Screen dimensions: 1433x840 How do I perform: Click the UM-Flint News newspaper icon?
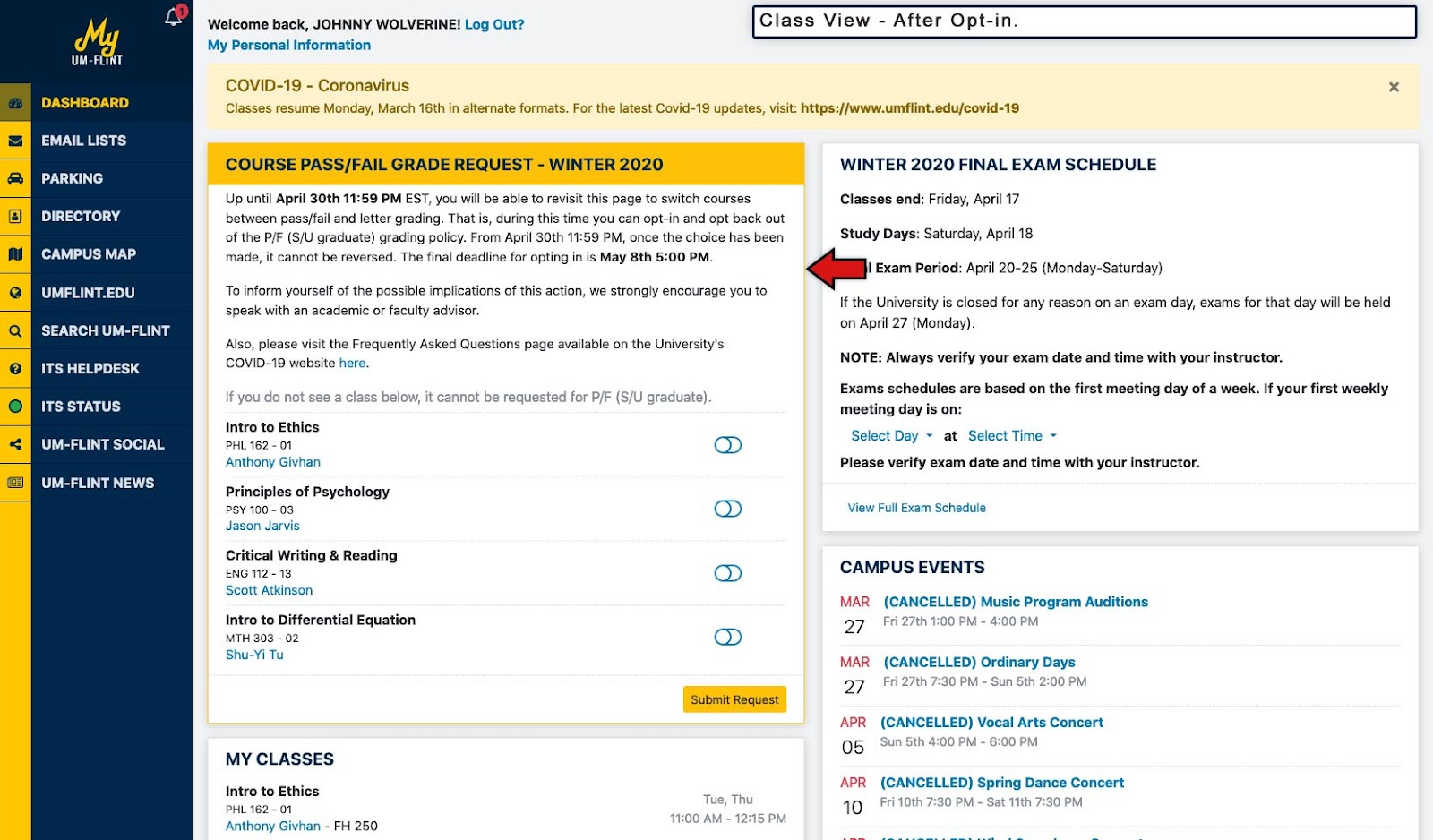15,483
